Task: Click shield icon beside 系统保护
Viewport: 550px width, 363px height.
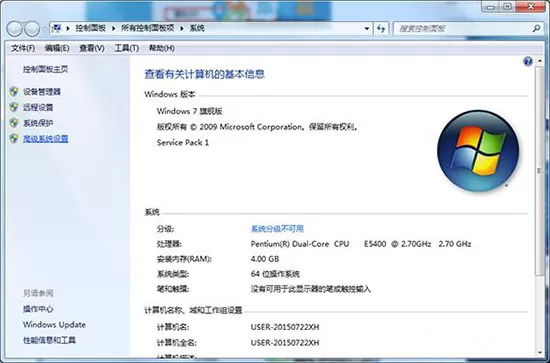Action: [x=14, y=123]
